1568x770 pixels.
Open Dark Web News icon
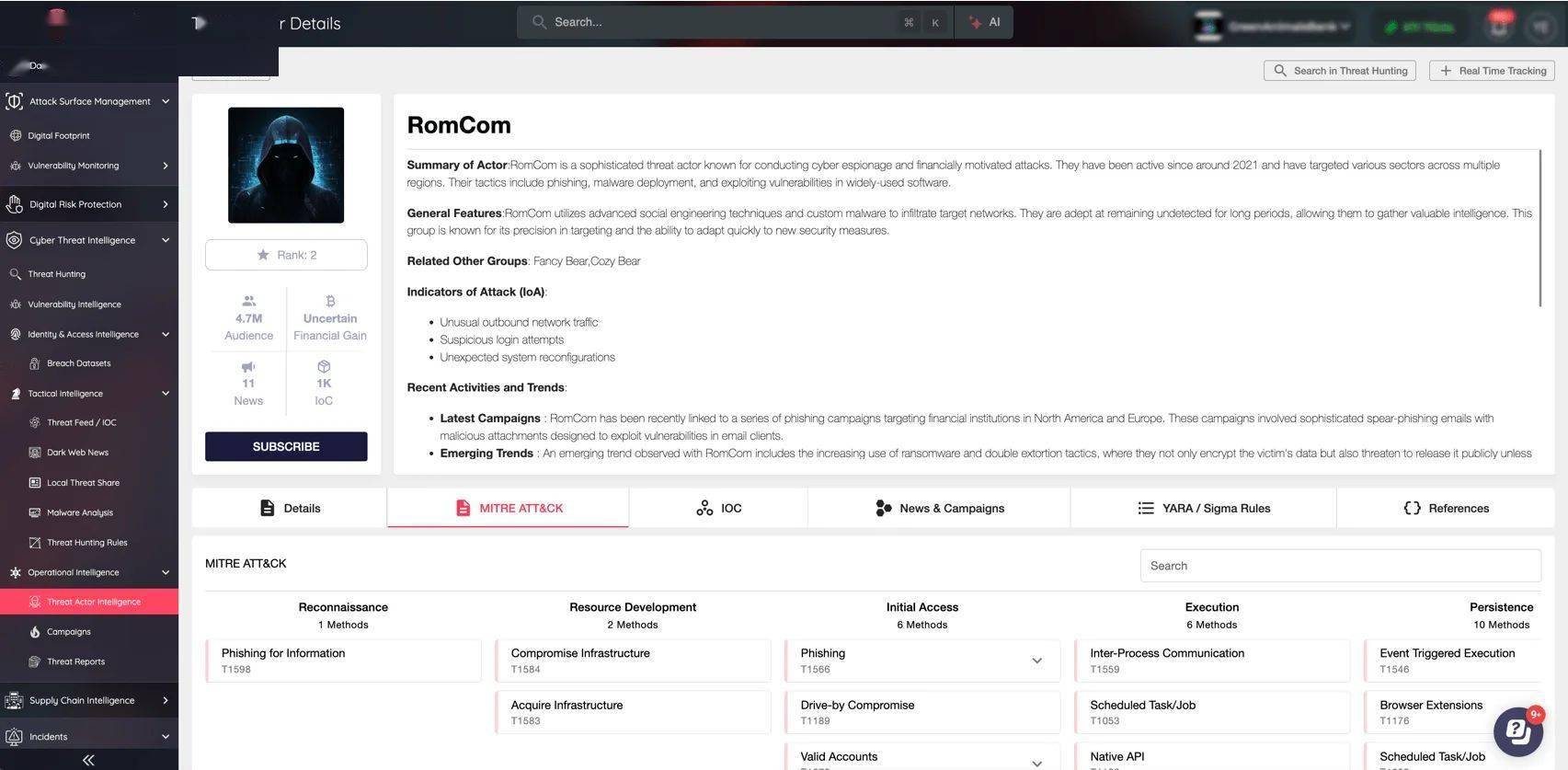click(x=34, y=453)
